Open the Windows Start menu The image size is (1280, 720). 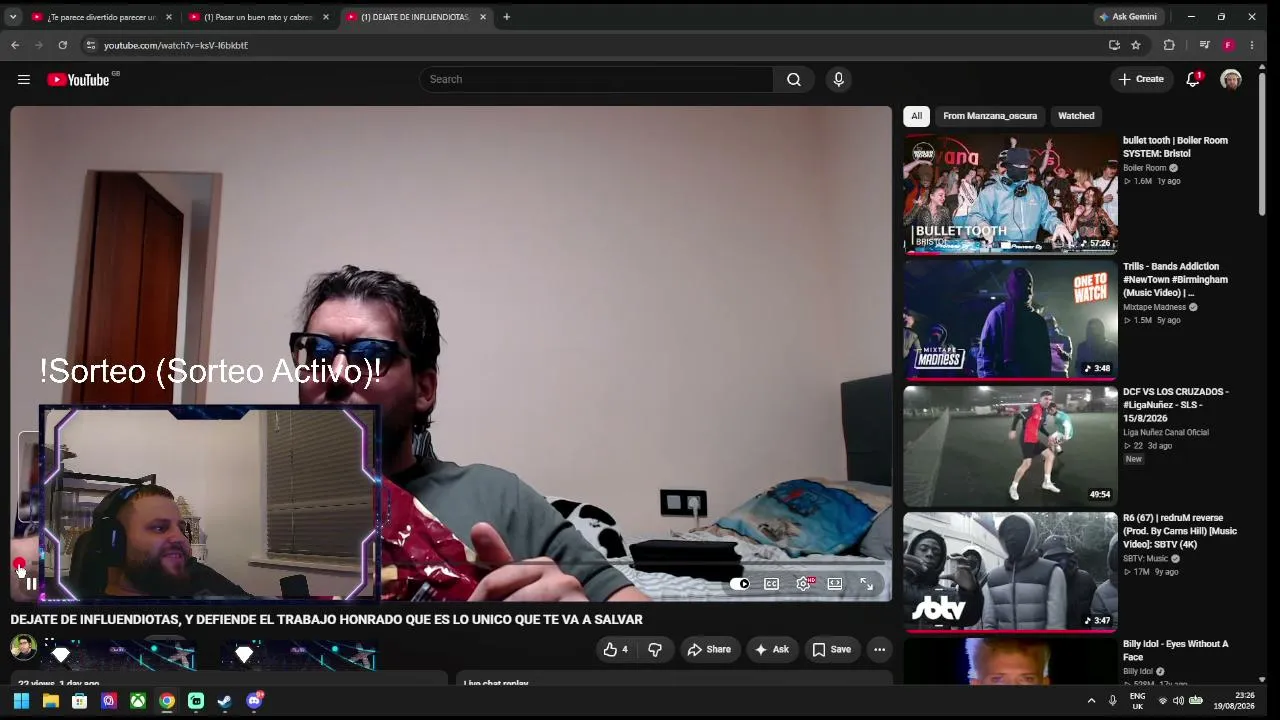pyautogui.click(x=21, y=701)
